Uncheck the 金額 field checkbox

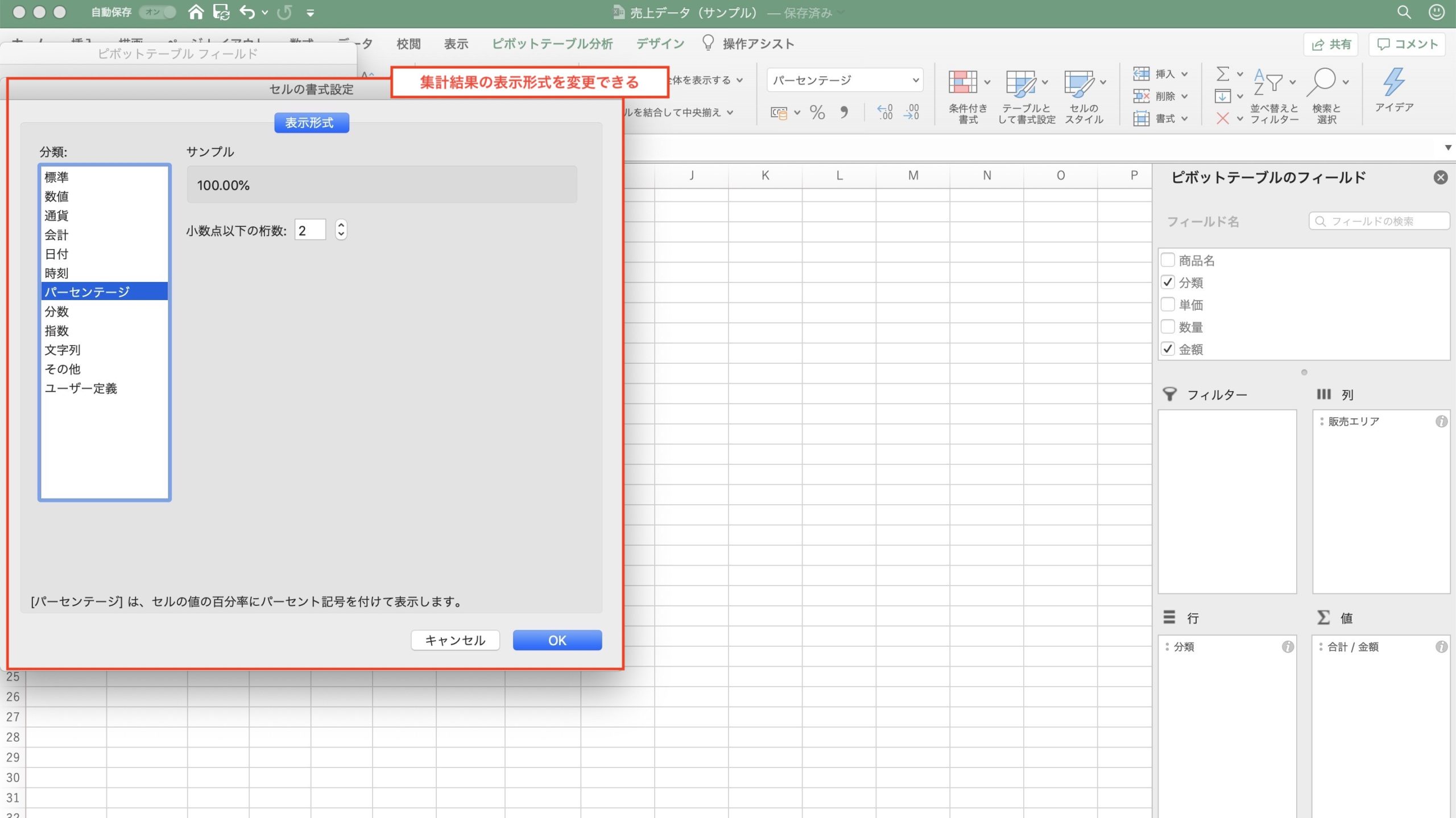[1168, 349]
